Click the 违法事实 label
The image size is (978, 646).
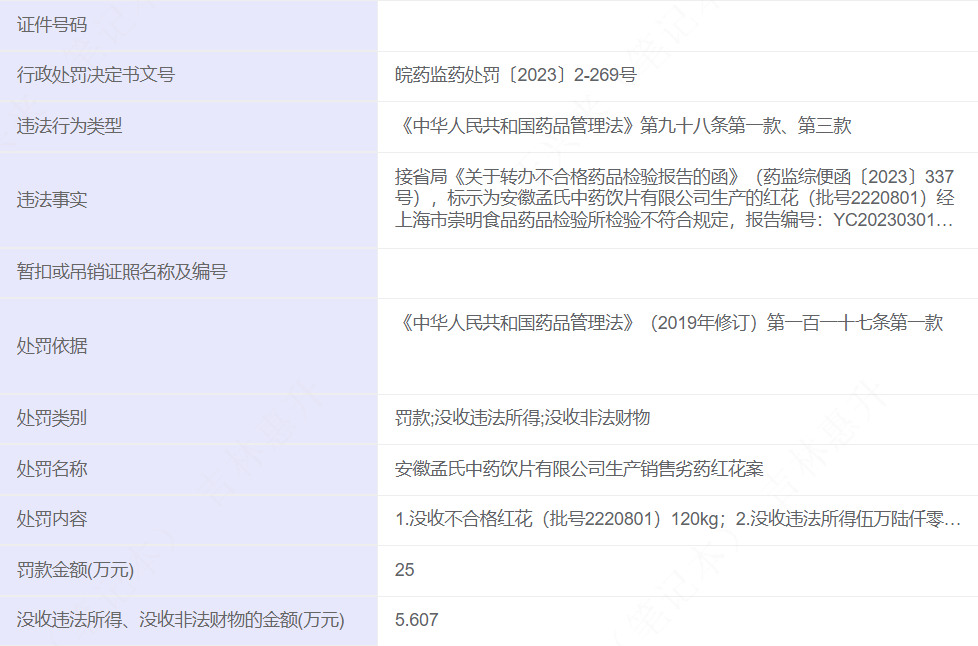52,200
